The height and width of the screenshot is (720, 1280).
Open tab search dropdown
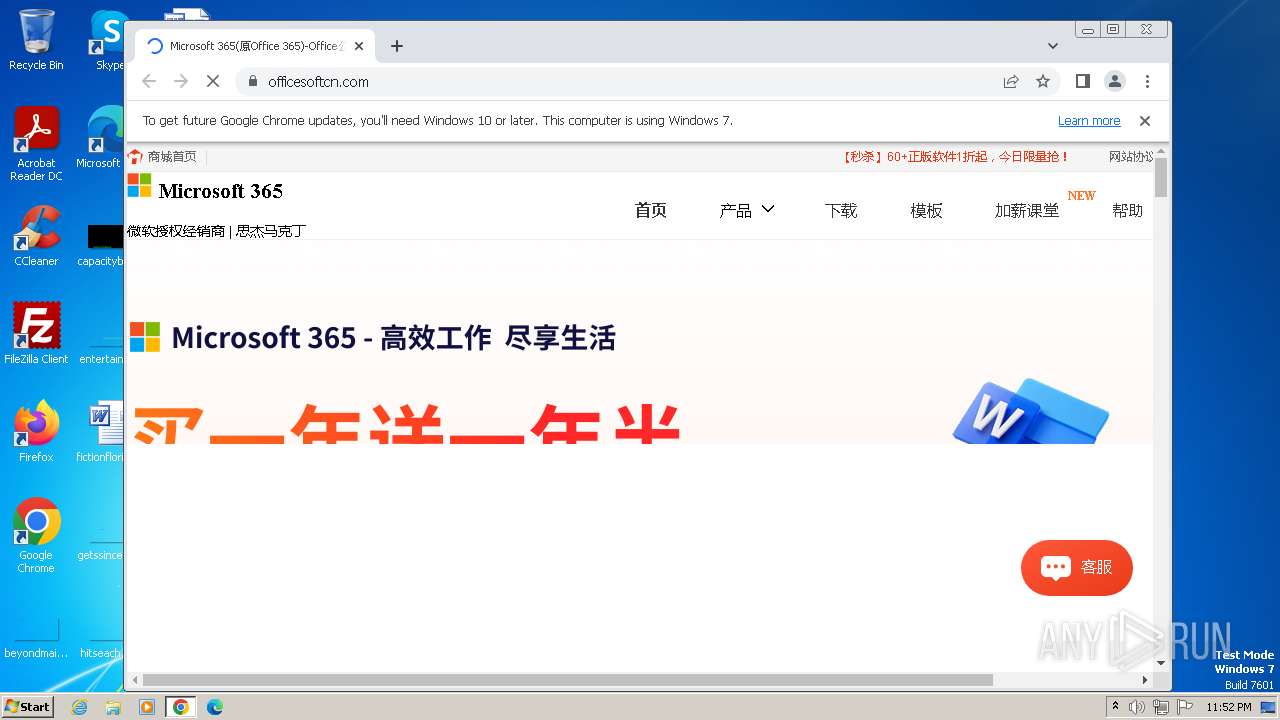pyautogui.click(x=1052, y=46)
